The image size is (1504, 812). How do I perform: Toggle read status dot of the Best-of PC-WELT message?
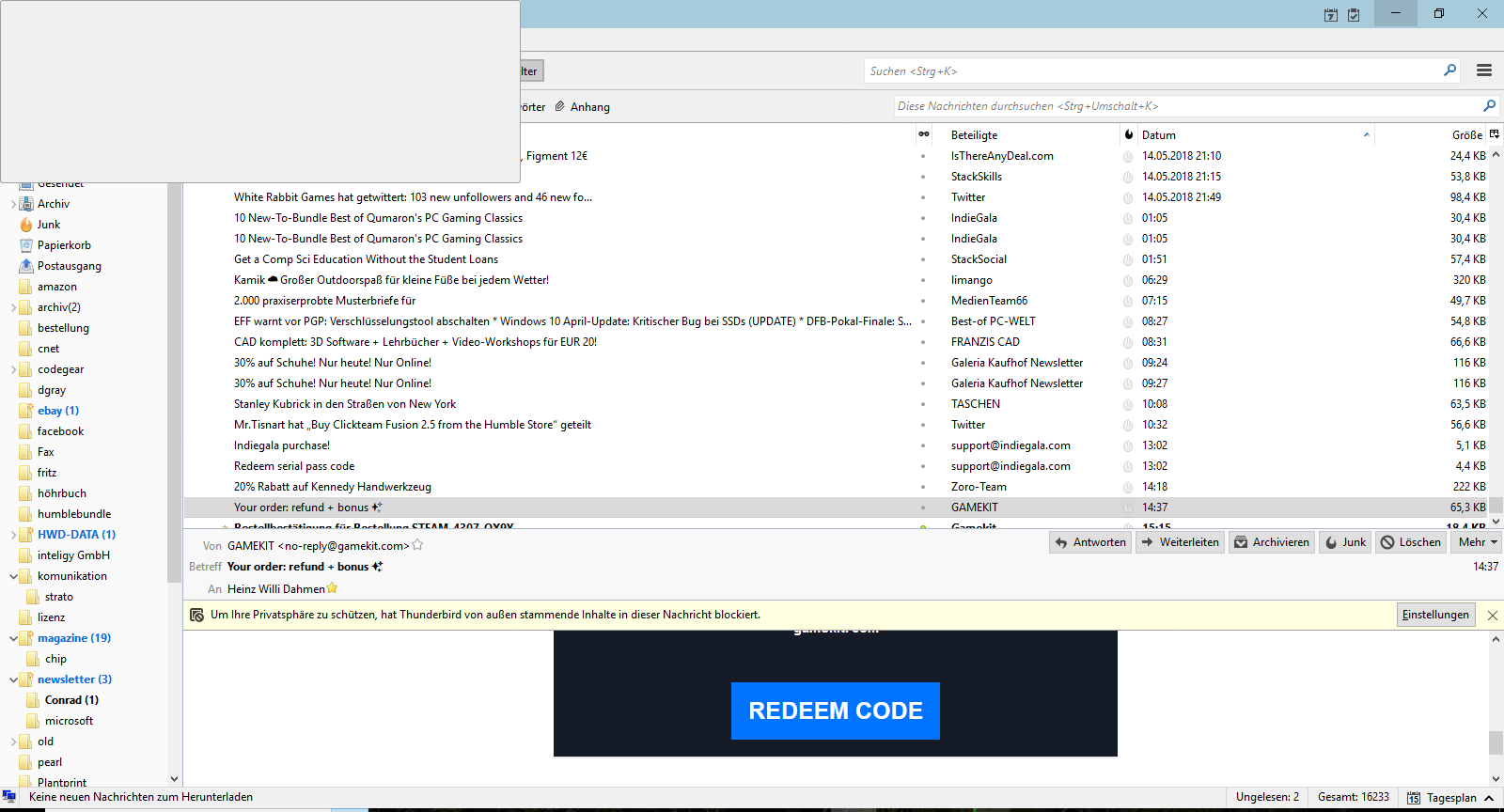pyautogui.click(x=923, y=321)
